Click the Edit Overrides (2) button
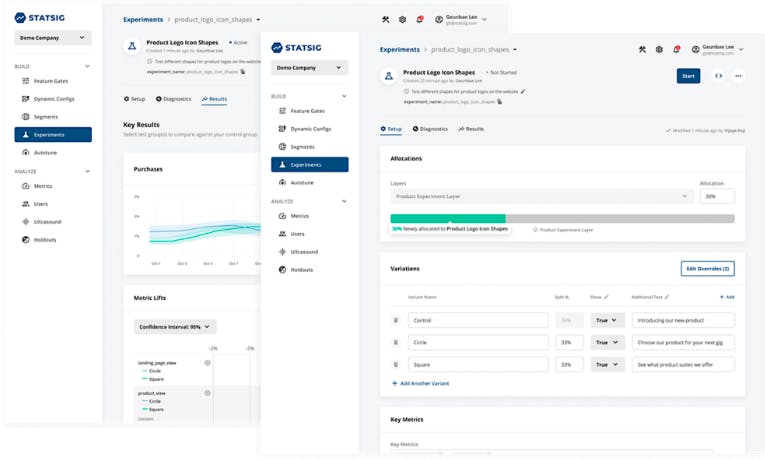765x460 pixels. 707,269
